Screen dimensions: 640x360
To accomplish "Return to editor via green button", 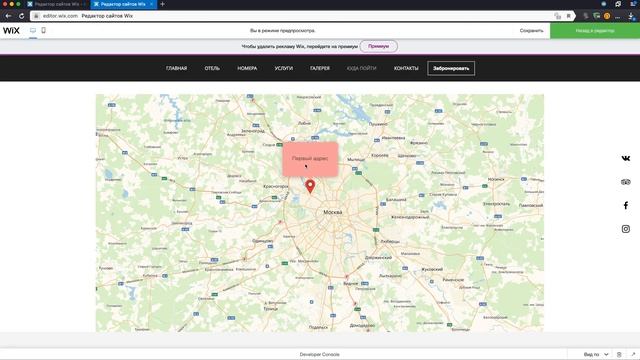I will point(595,31).
